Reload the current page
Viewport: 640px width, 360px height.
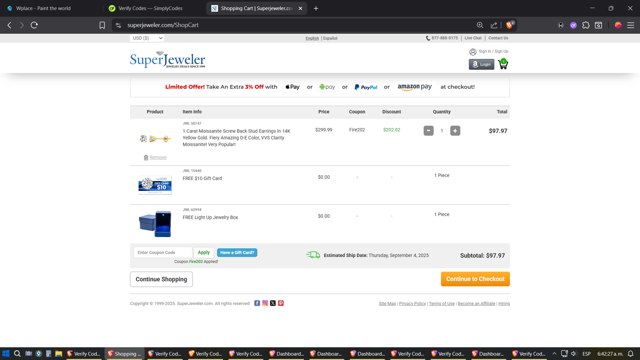pyautogui.click(x=34, y=25)
